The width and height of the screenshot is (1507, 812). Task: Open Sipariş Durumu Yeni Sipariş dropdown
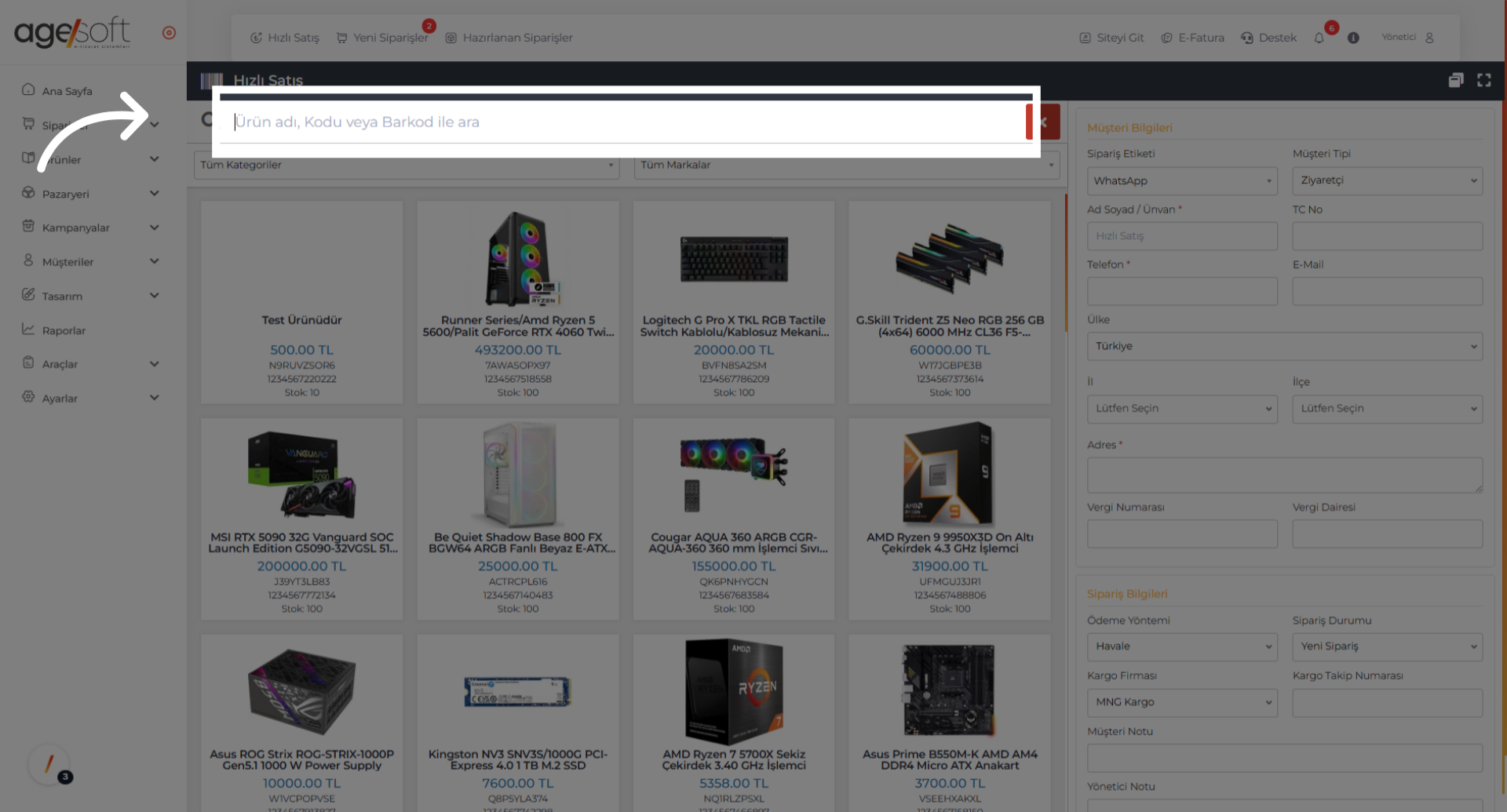[1388, 647]
